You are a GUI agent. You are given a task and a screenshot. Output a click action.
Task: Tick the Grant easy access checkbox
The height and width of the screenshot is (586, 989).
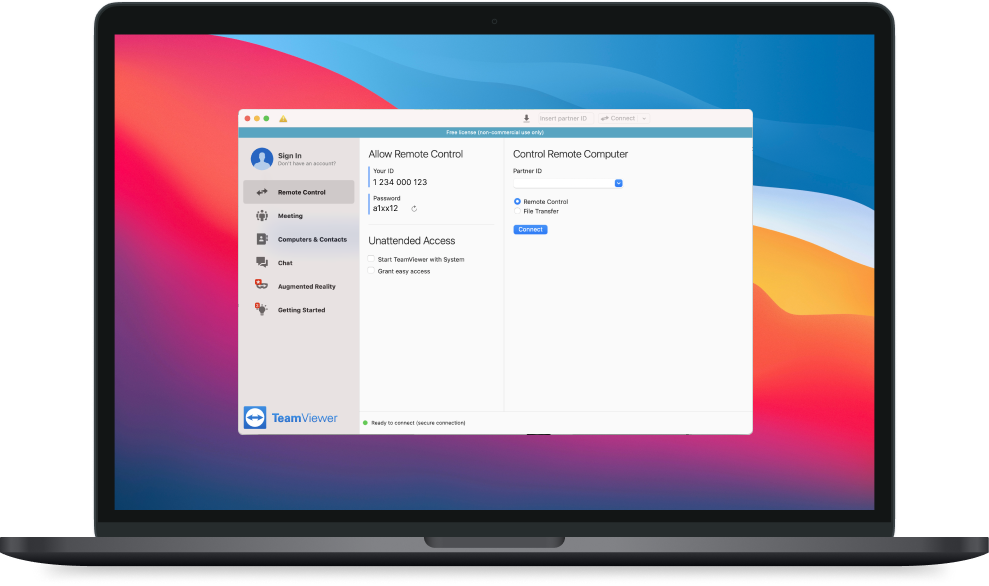pyautogui.click(x=371, y=271)
